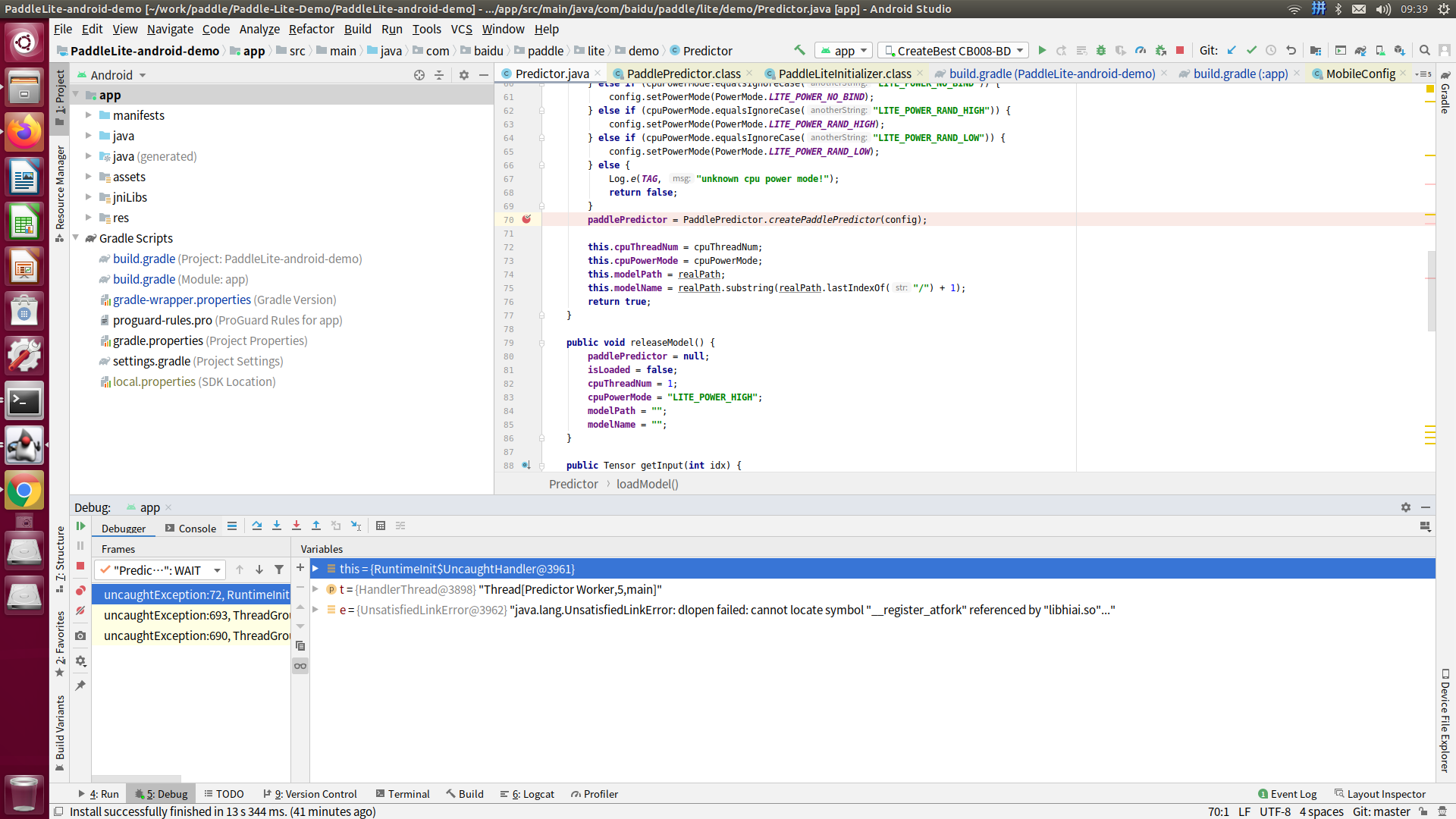Click Git Update Project arrow icon
This screenshot has height=819, width=1456.
1232,51
